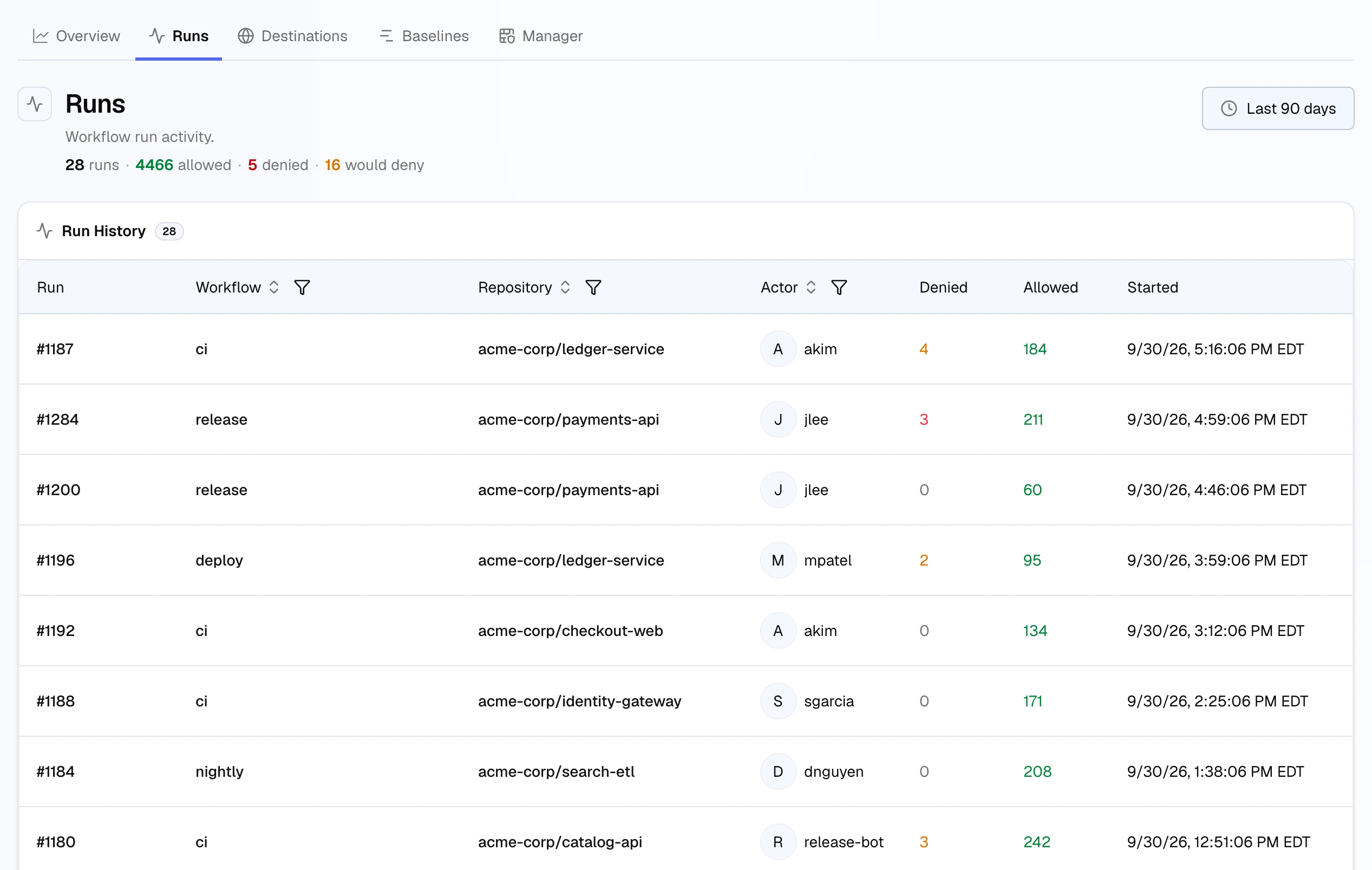Click jlee's avatar in row #1200
This screenshot has width=1372, height=870.
coord(778,490)
